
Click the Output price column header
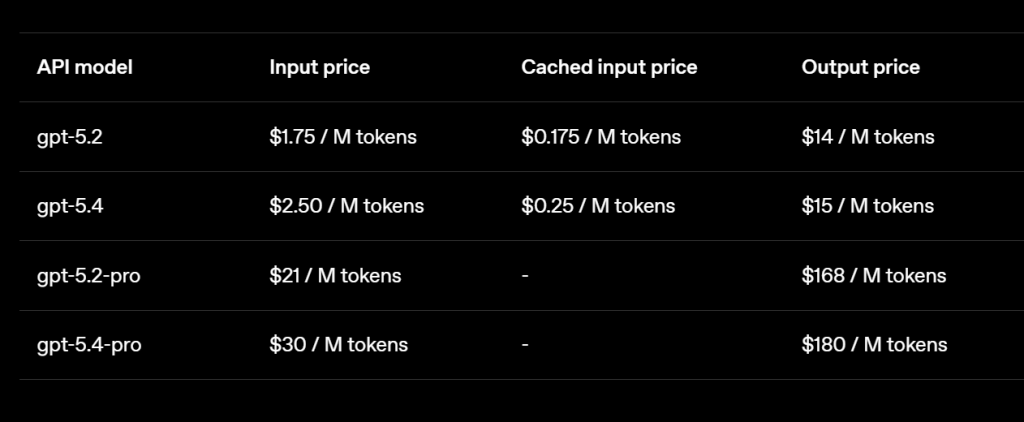coord(860,68)
